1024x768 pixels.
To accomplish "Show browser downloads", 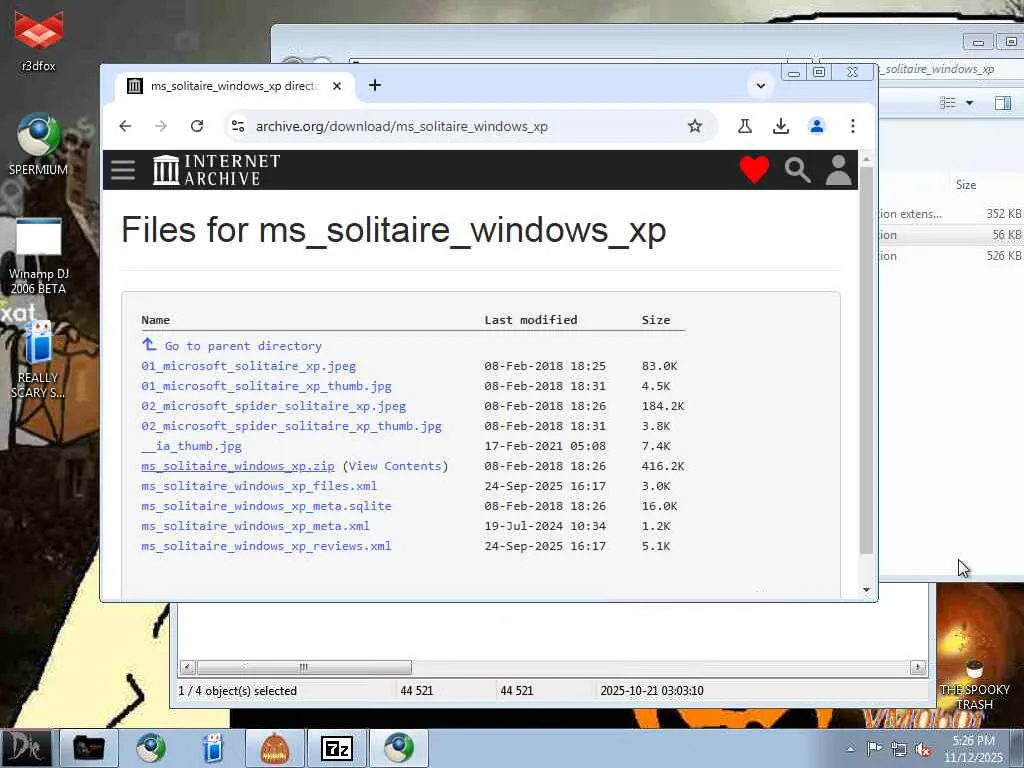I will point(780,126).
